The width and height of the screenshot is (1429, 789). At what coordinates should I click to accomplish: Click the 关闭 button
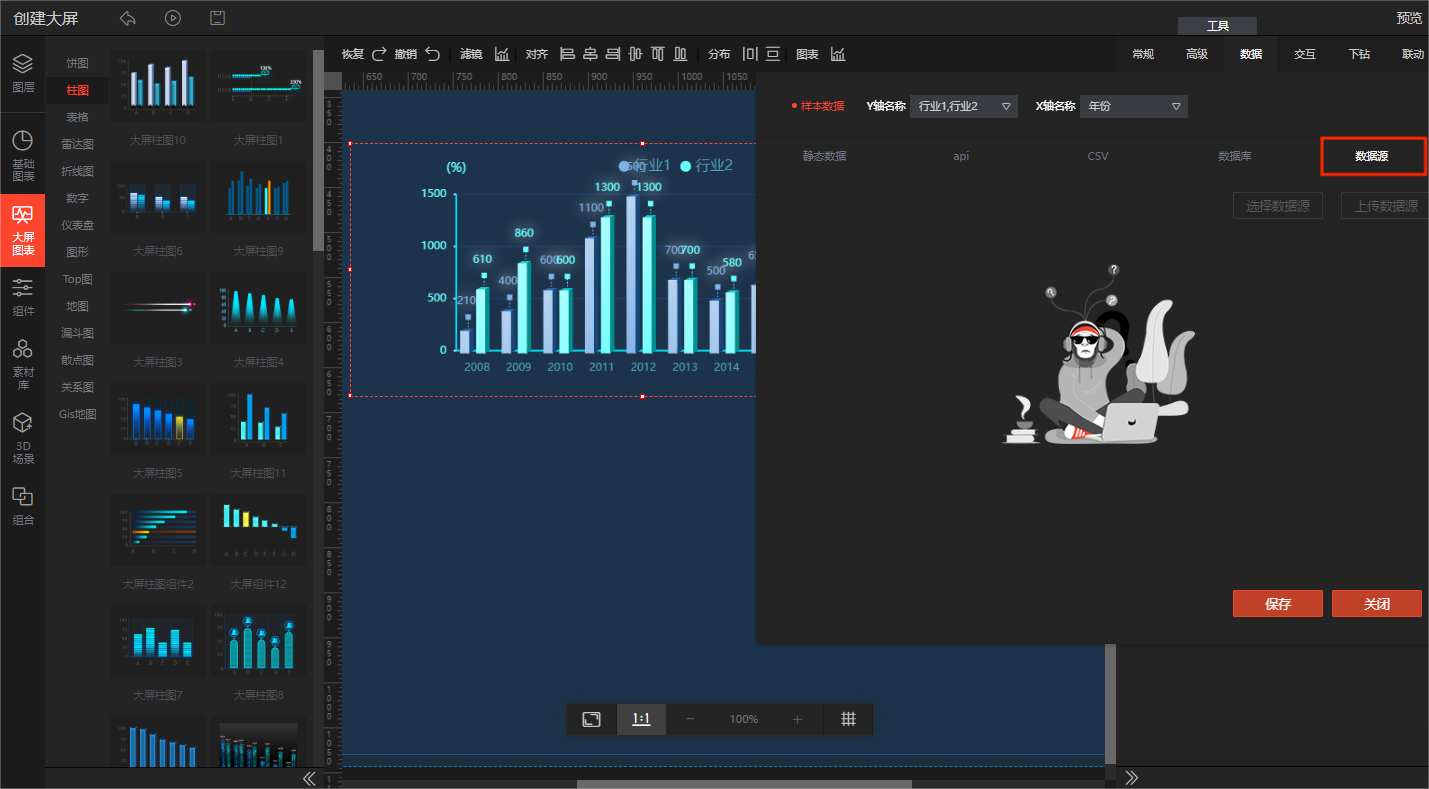pyautogui.click(x=1376, y=604)
